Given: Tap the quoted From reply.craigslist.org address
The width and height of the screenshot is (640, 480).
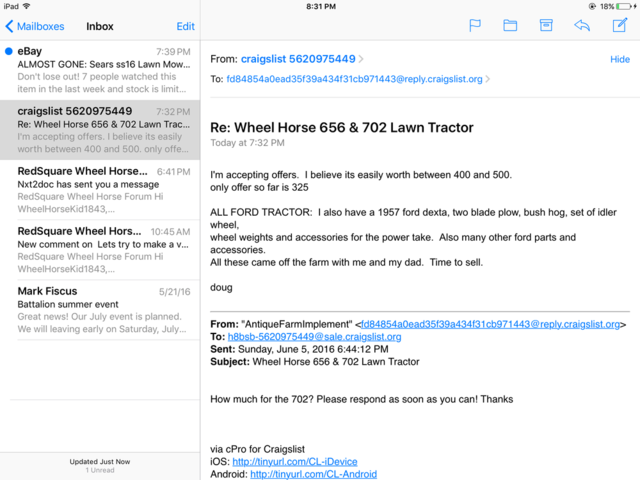Looking at the screenshot, I should click(492, 325).
